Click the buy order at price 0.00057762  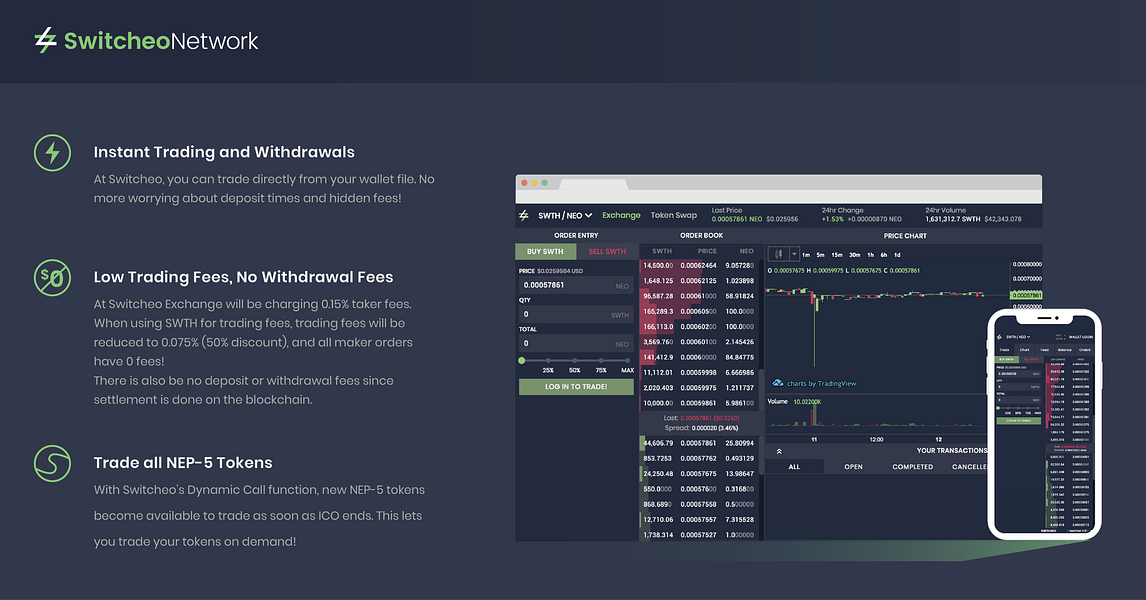click(699, 458)
